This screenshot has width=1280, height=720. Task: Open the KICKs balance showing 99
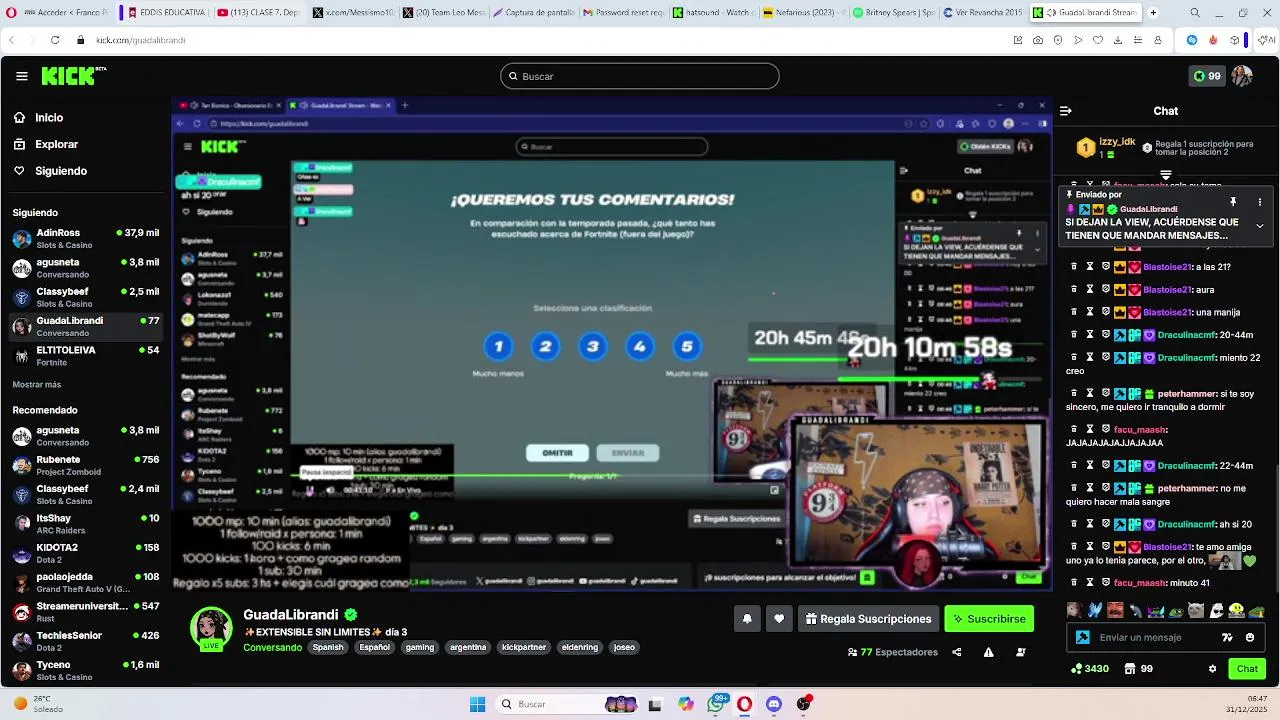(x=1207, y=76)
